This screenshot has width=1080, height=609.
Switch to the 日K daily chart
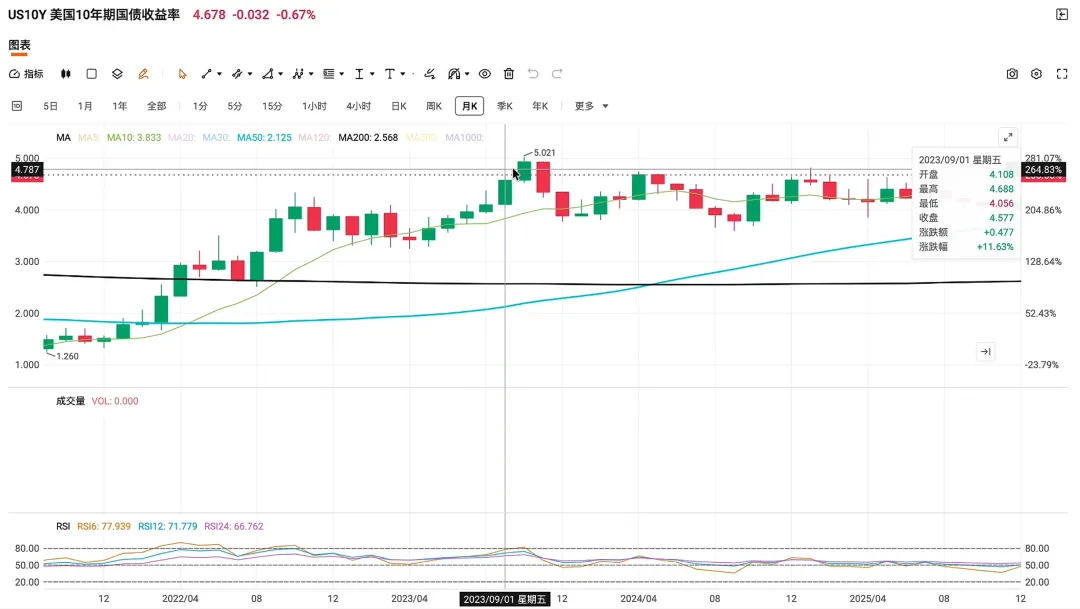tap(399, 106)
